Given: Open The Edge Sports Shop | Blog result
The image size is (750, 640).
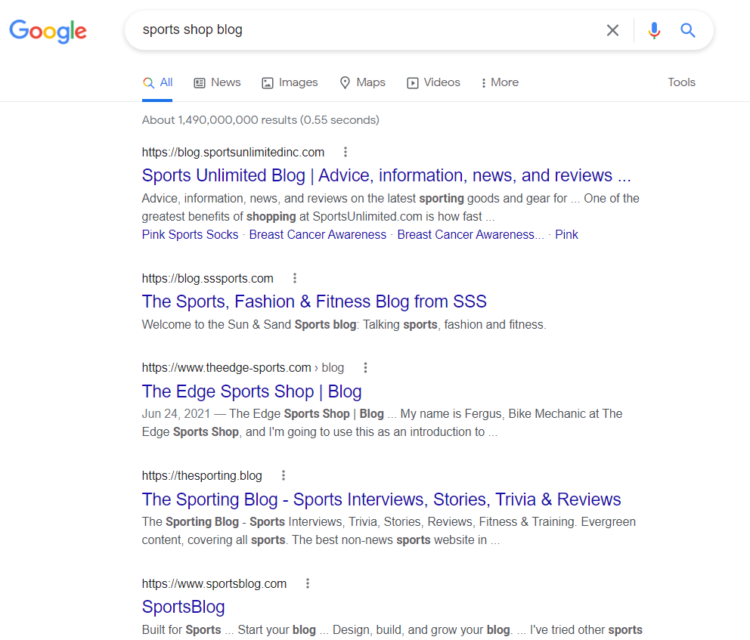Looking at the screenshot, I should click(x=252, y=392).
